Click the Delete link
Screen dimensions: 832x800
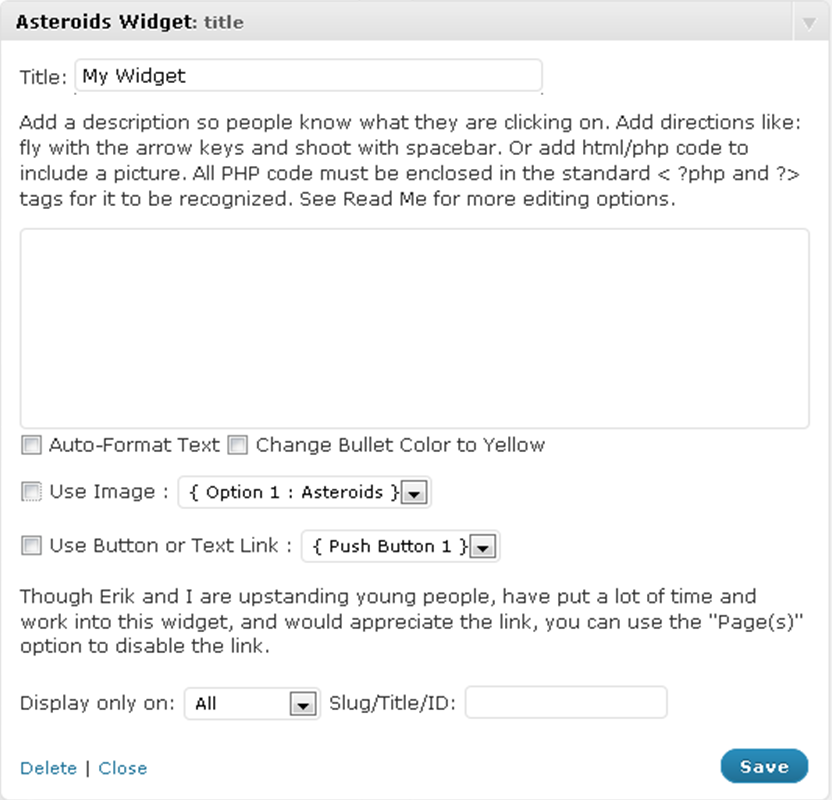pyautogui.click(x=48, y=768)
